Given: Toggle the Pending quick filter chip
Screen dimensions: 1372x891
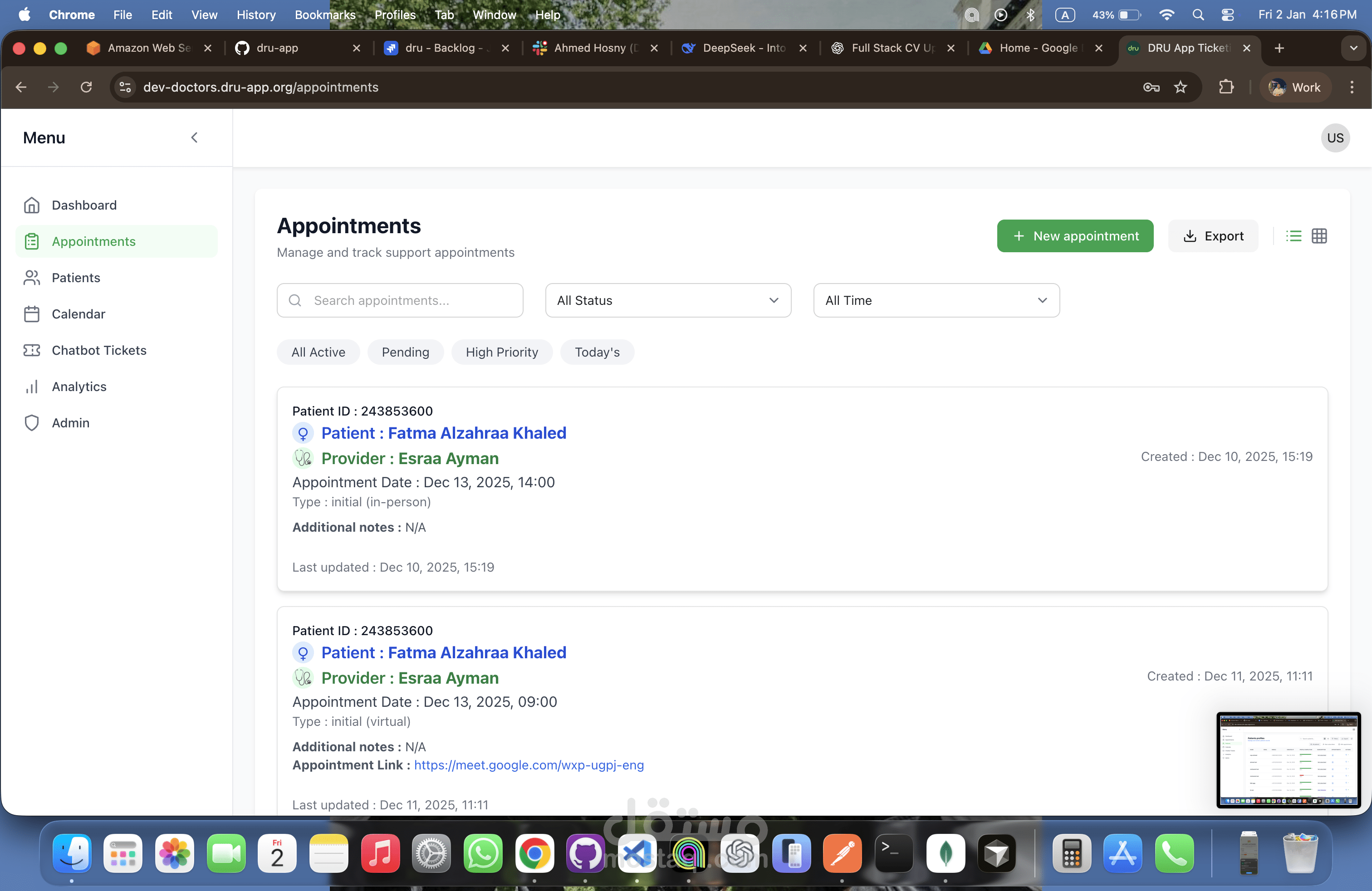Looking at the screenshot, I should [x=405, y=352].
